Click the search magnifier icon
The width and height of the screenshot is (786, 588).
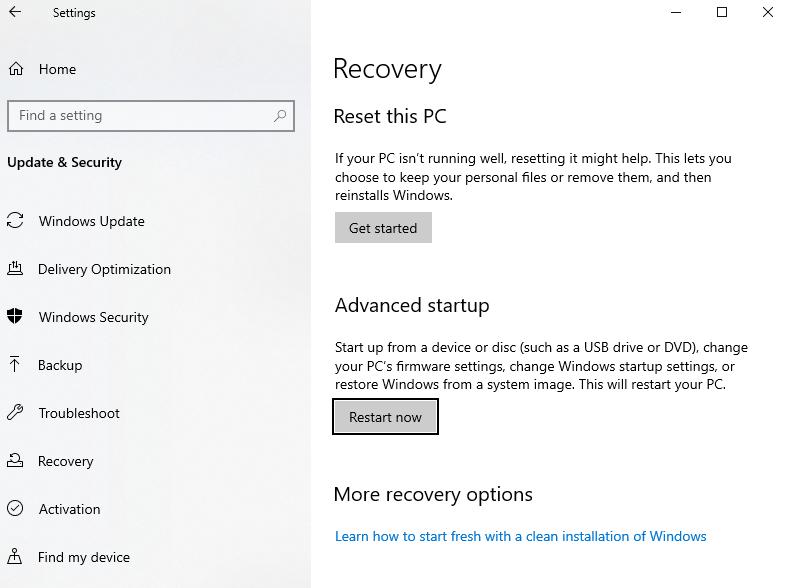(x=280, y=116)
